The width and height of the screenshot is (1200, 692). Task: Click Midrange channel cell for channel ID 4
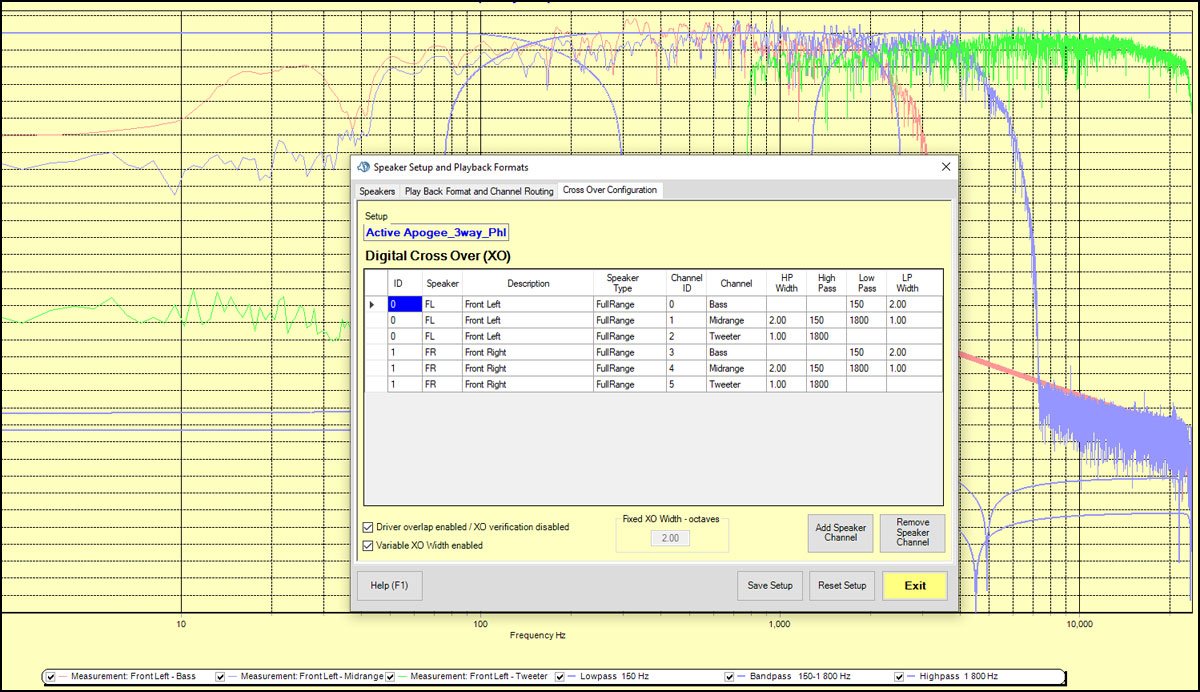click(736, 368)
